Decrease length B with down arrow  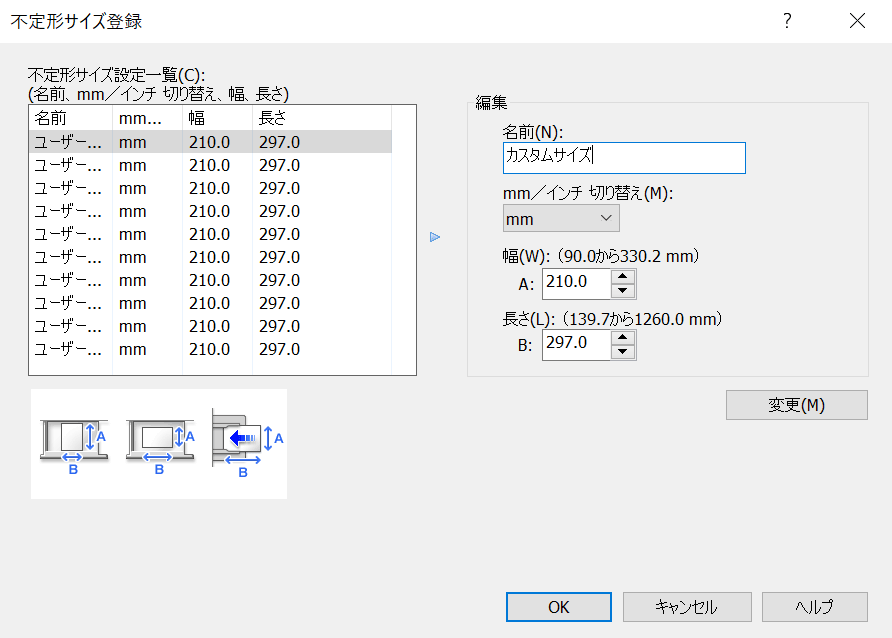[x=624, y=351]
